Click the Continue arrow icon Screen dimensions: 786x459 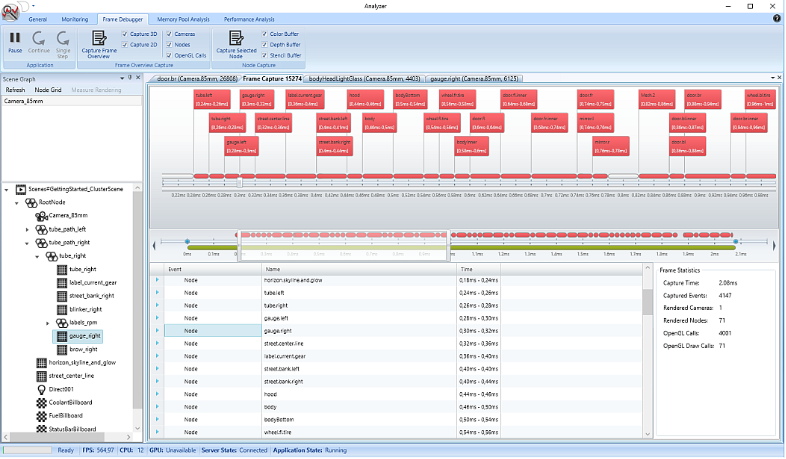39,38
